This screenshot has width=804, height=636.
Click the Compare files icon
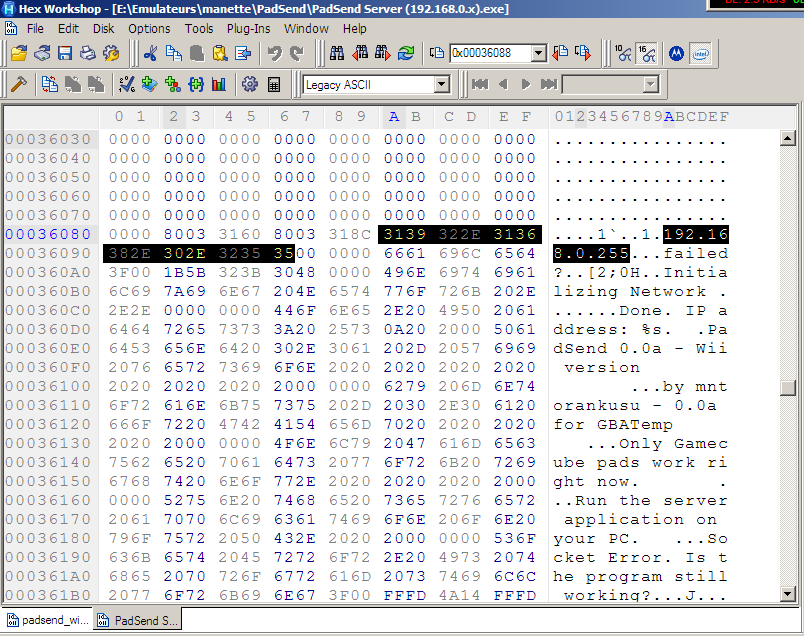50,85
